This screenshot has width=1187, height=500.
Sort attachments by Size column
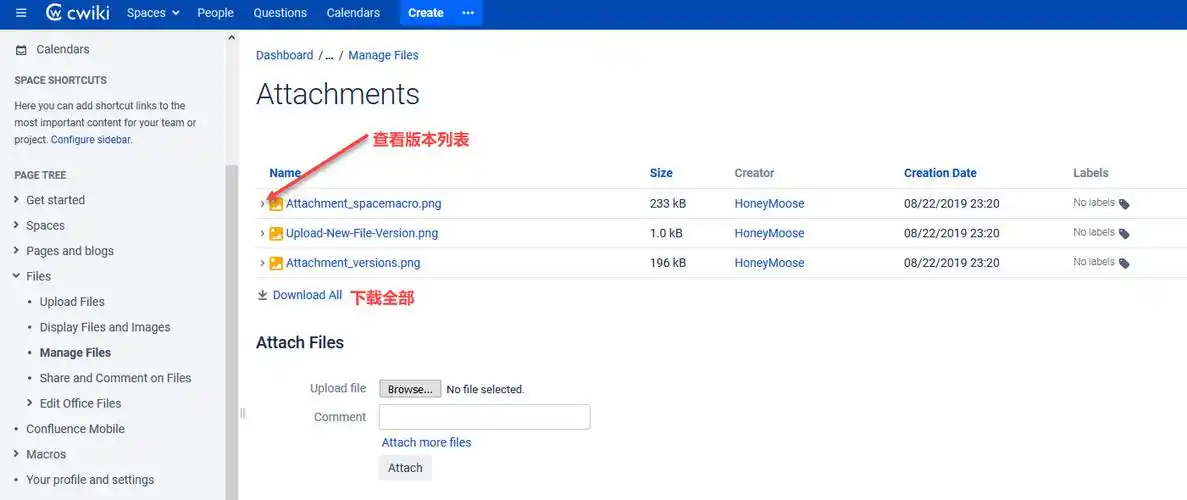tap(661, 173)
